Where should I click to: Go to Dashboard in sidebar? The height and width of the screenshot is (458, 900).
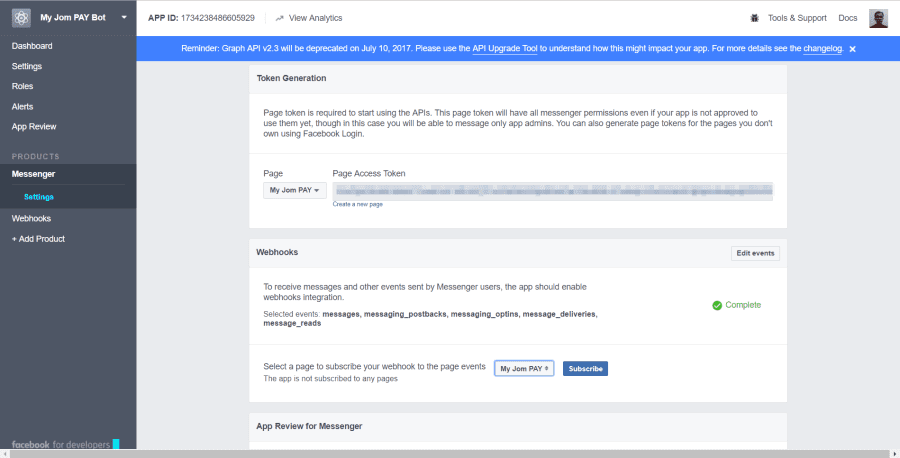32,46
